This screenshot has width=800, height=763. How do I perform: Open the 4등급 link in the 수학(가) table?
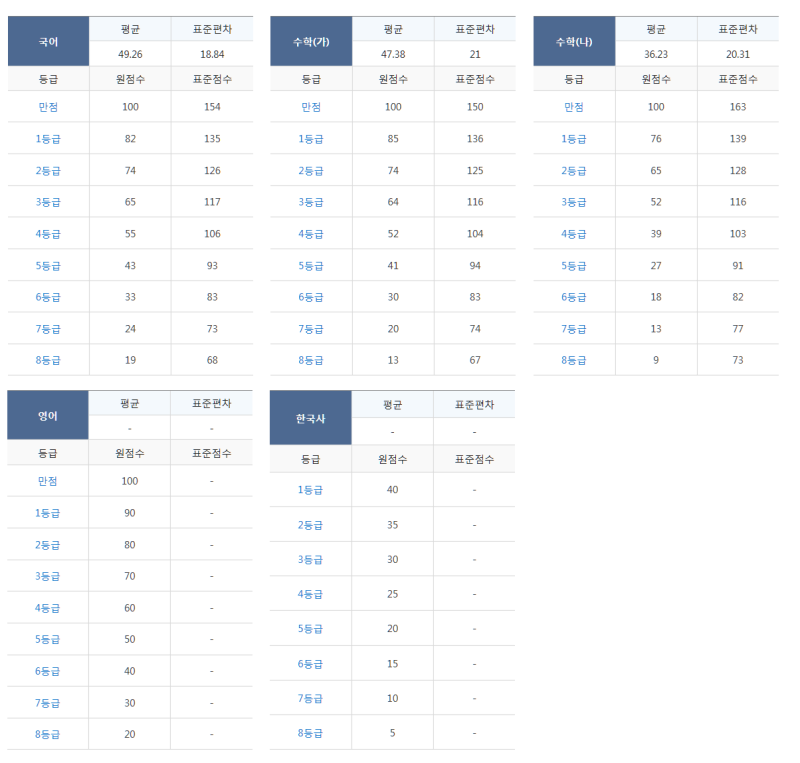pos(311,234)
